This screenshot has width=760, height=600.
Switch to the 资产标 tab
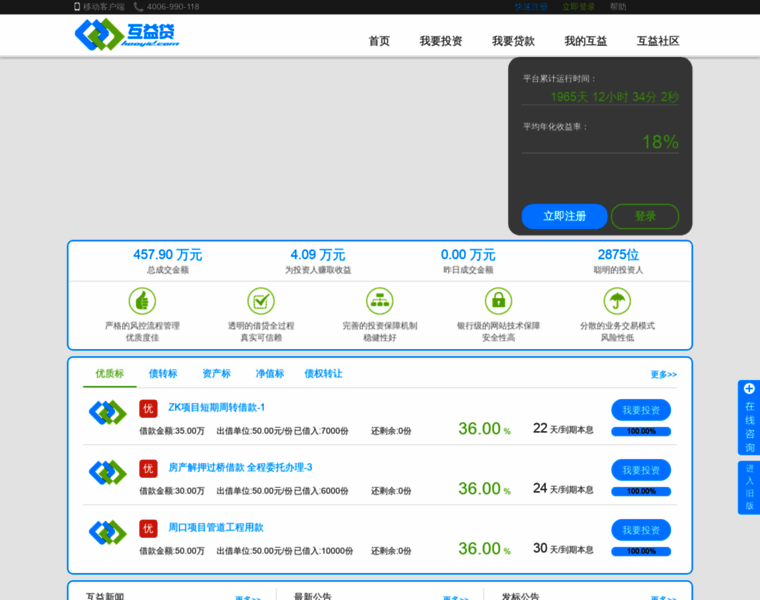point(216,373)
